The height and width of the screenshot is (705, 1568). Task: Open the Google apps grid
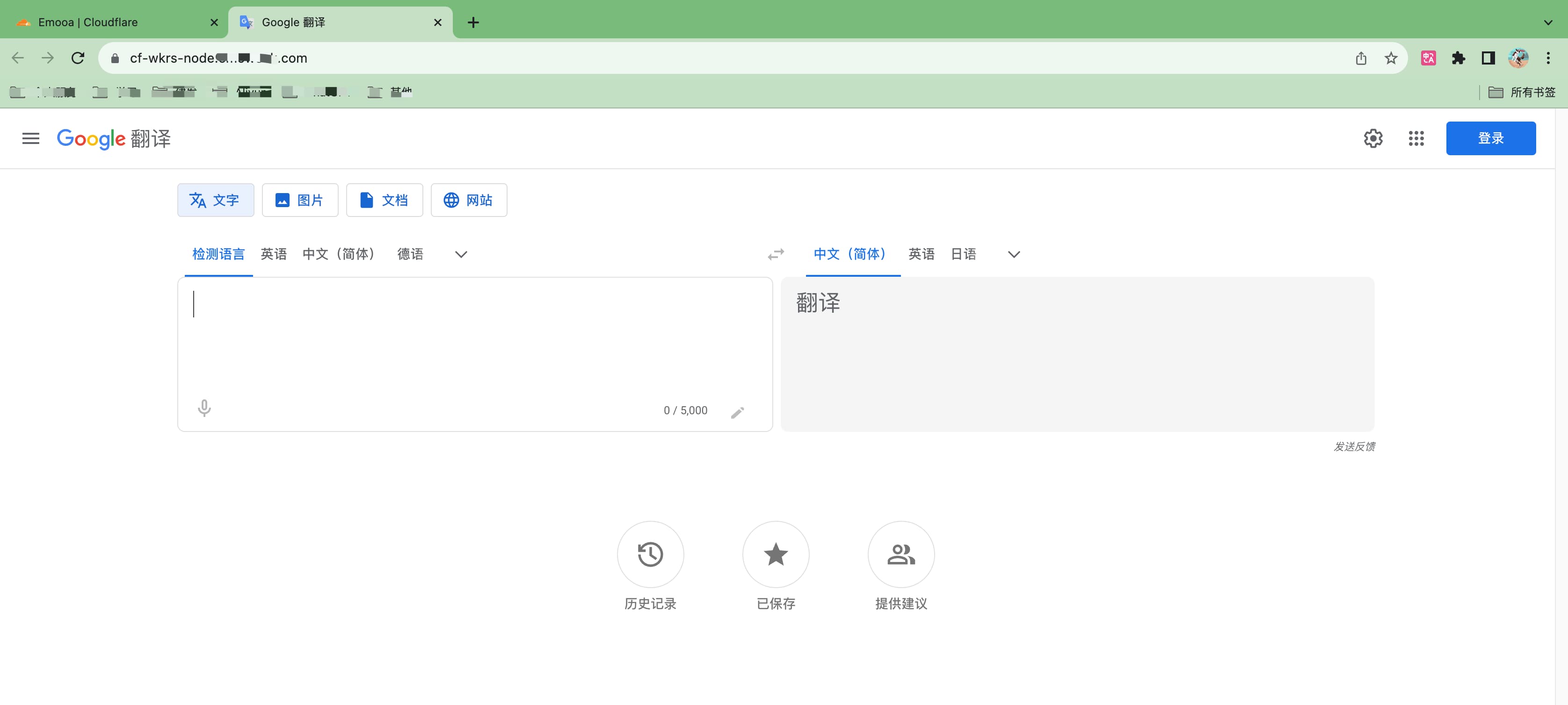[1416, 139]
